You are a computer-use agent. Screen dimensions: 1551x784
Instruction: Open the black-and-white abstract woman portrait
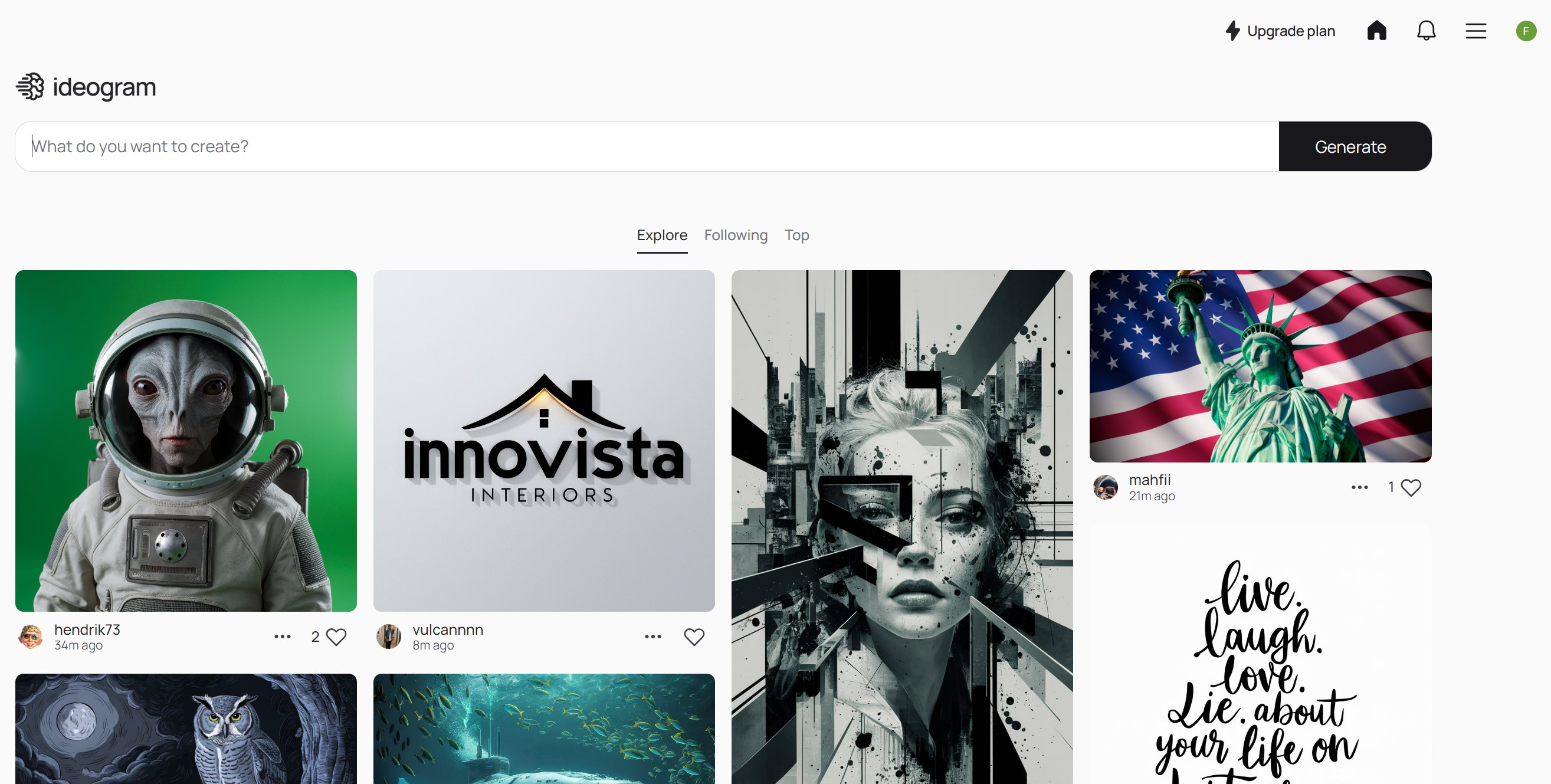[x=902, y=527]
